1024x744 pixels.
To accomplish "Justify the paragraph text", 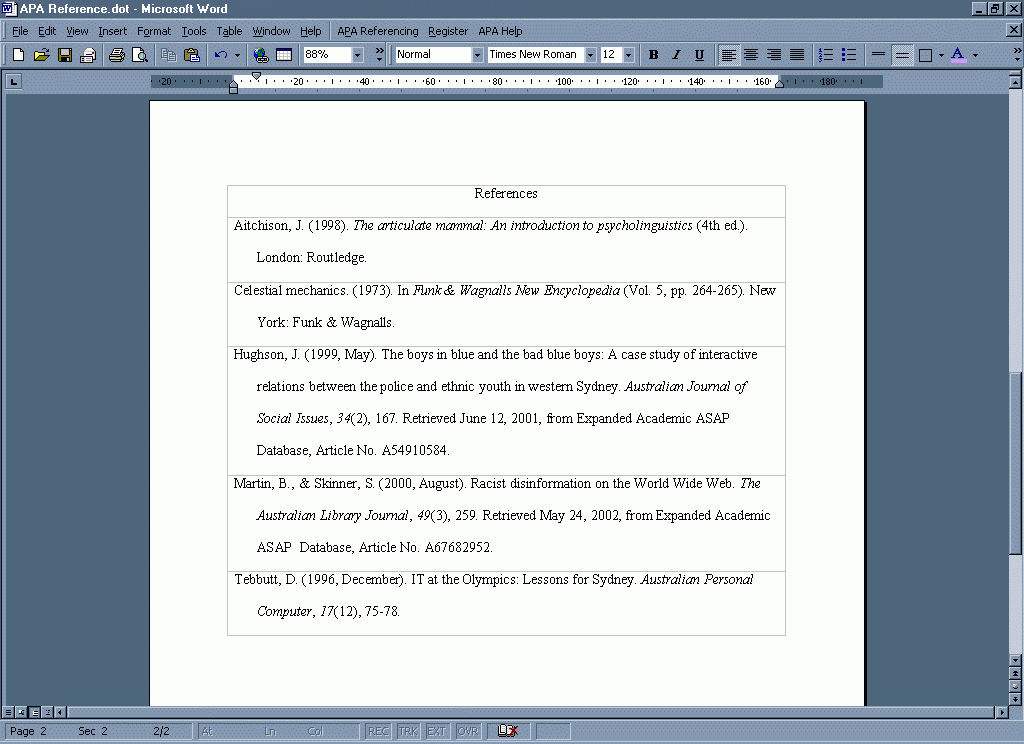I will tap(797, 55).
